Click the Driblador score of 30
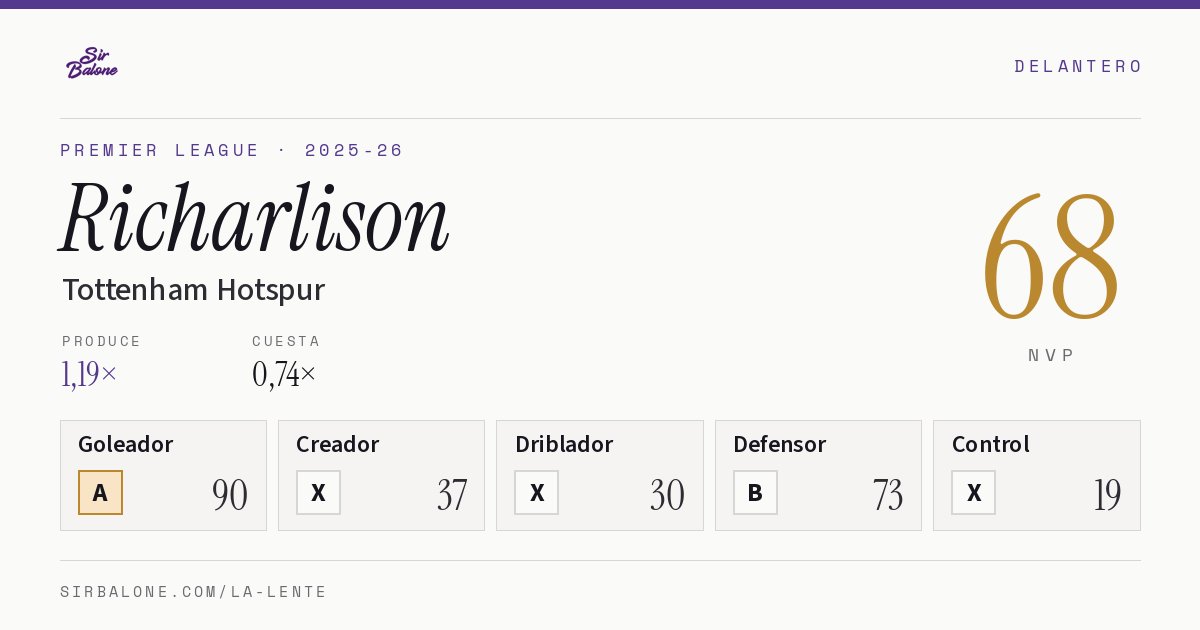The image size is (1200, 630). coord(667,495)
